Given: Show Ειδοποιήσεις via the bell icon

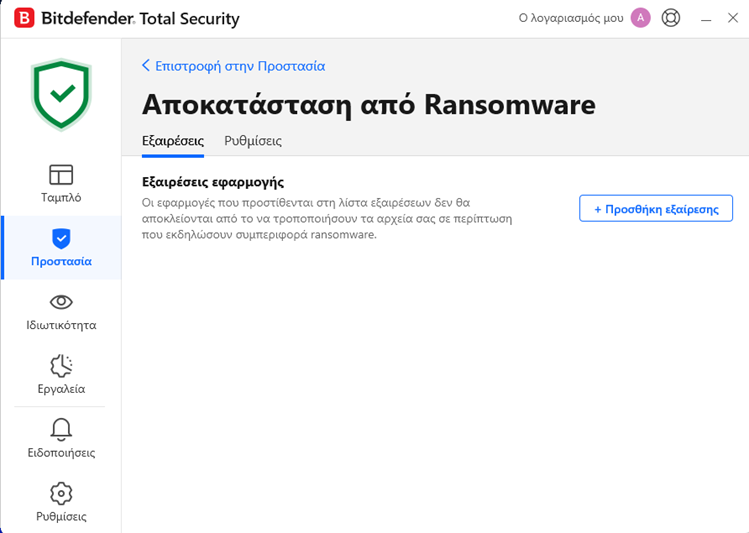Looking at the screenshot, I should (x=61, y=429).
